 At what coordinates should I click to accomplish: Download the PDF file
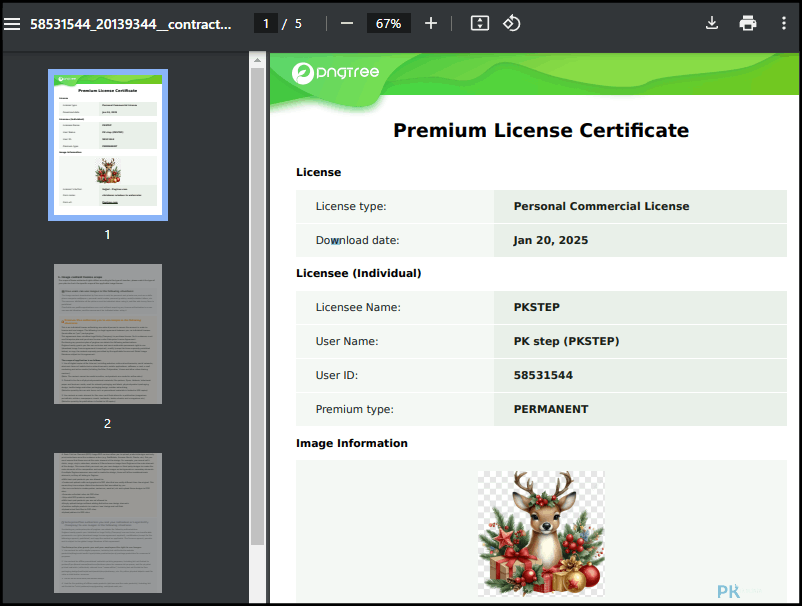(x=711, y=23)
